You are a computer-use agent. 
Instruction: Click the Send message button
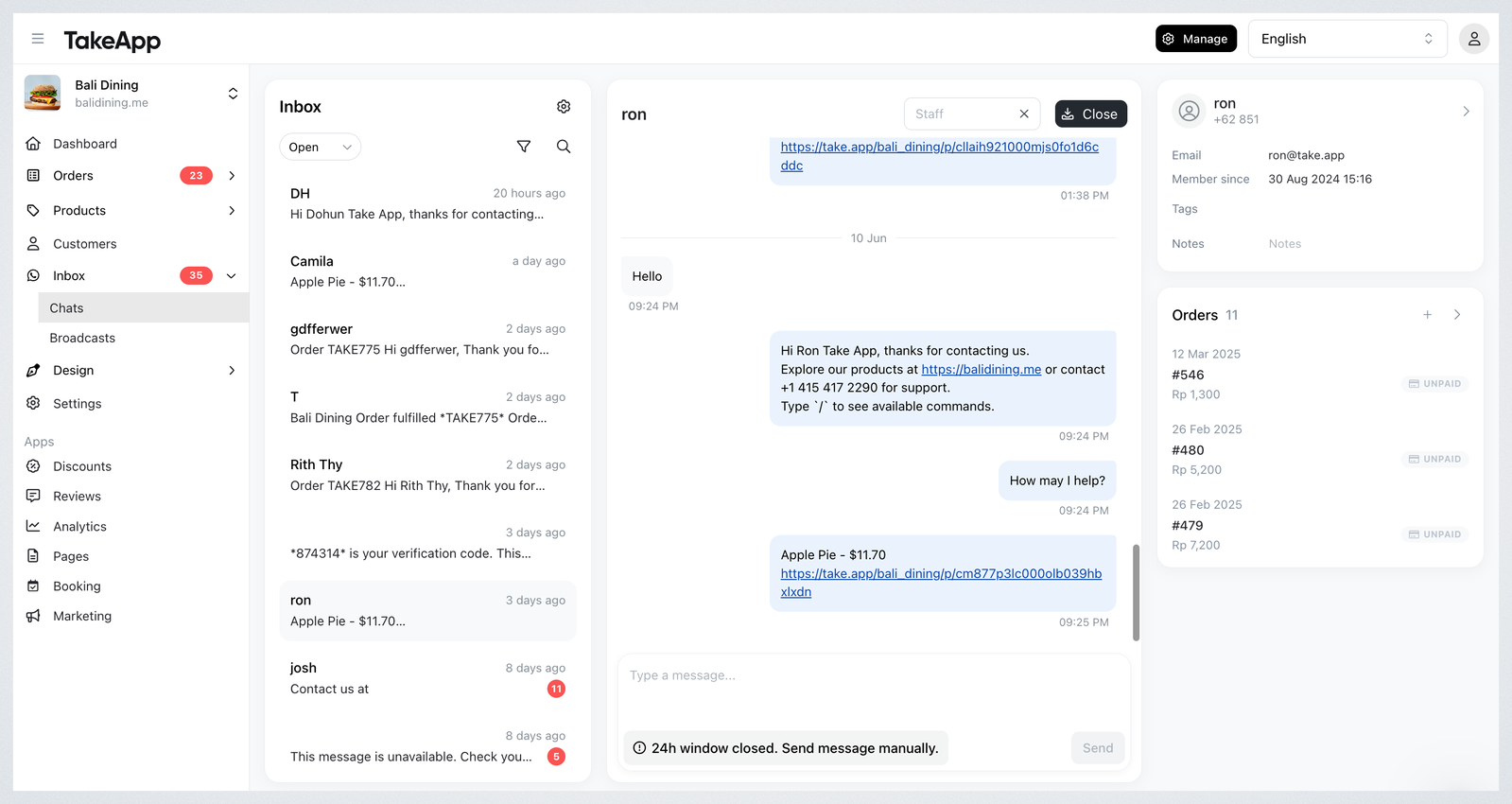(x=1098, y=748)
